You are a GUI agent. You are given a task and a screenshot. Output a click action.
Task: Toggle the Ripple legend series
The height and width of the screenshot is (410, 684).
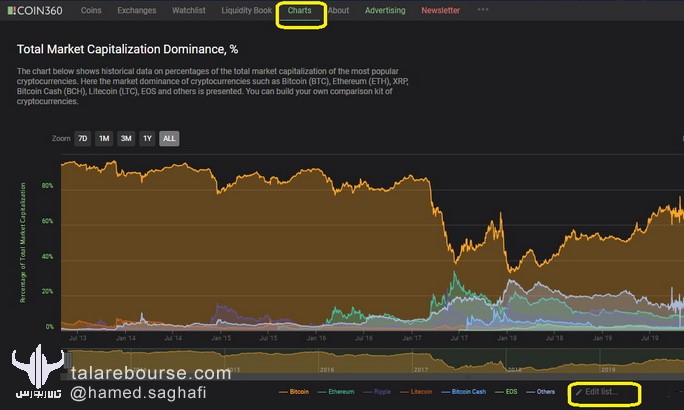pyautogui.click(x=377, y=392)
